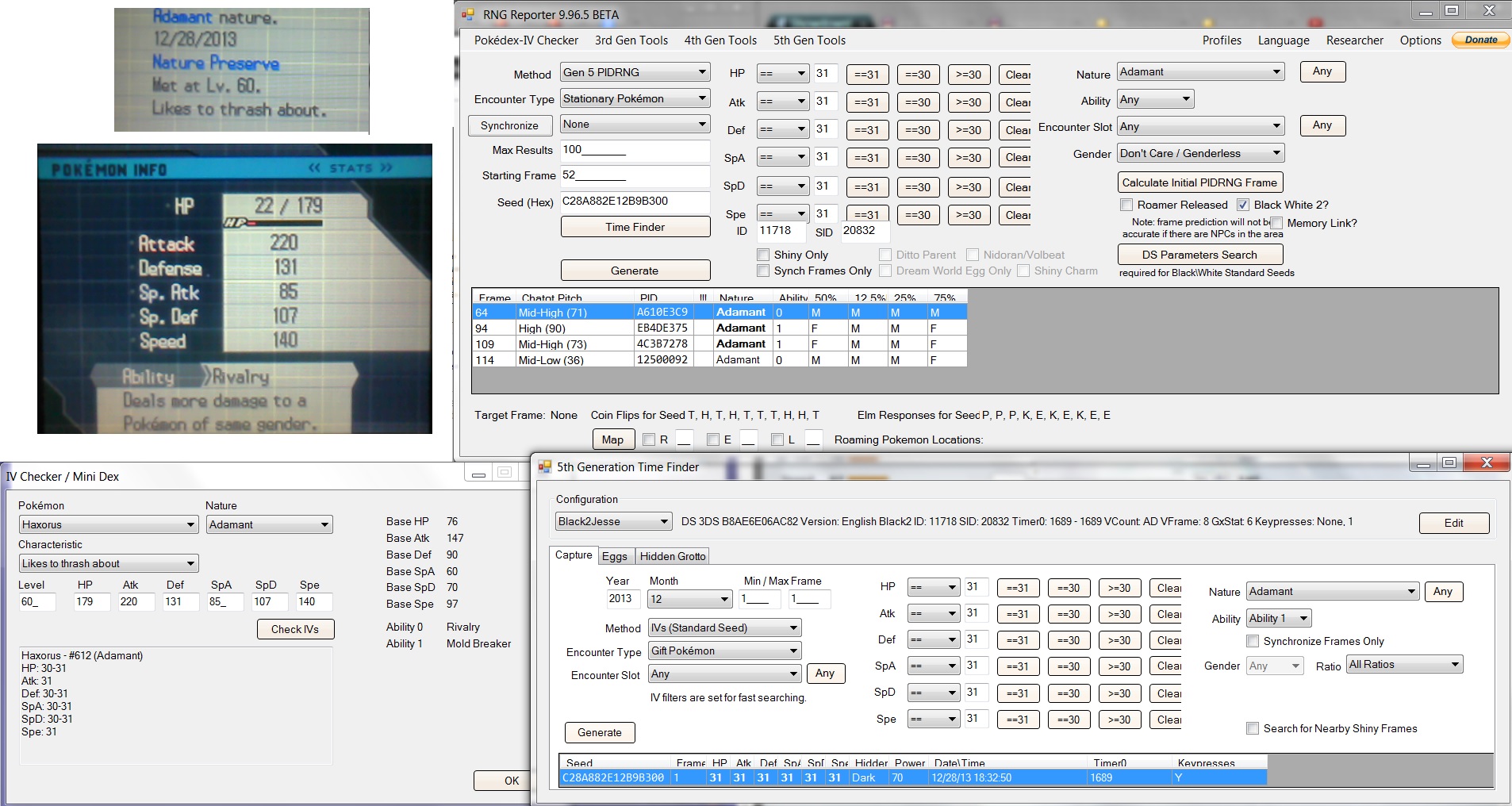Toggle the Shiny Only checkbox
This screenshot has height=806, width=1512.
point(763,255)
